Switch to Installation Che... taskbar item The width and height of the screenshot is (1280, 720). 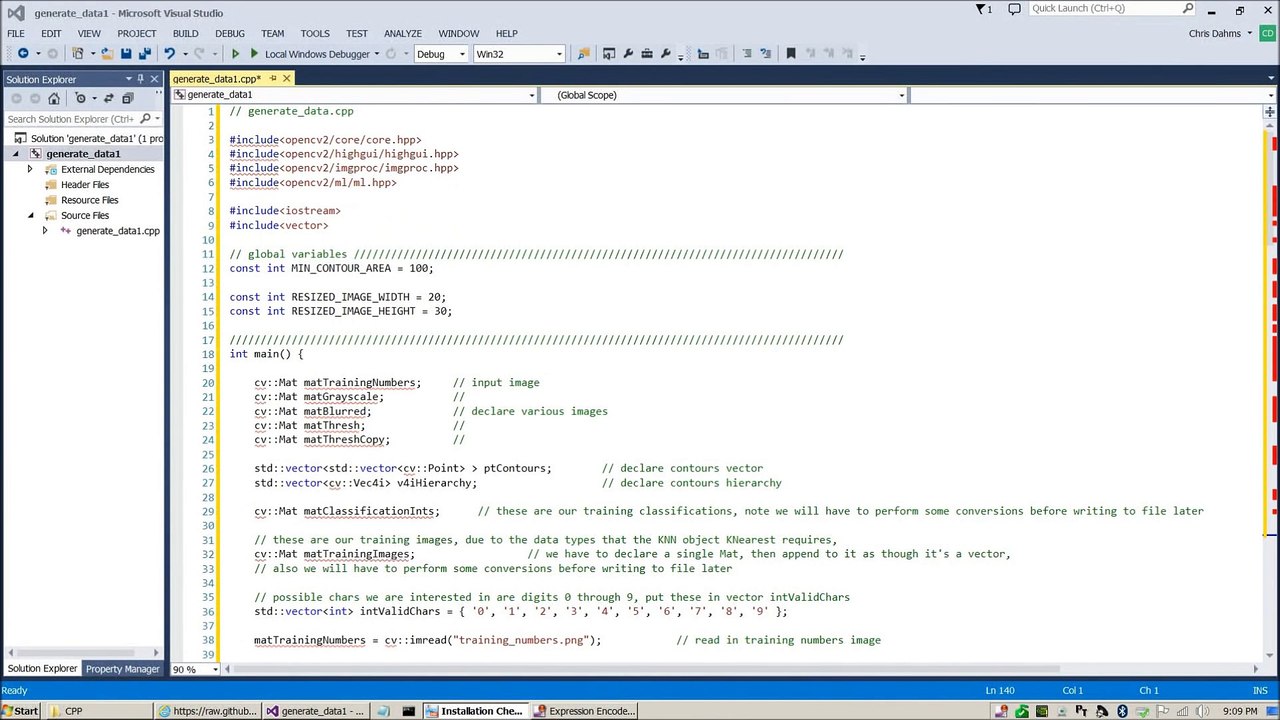click(474, 711)
